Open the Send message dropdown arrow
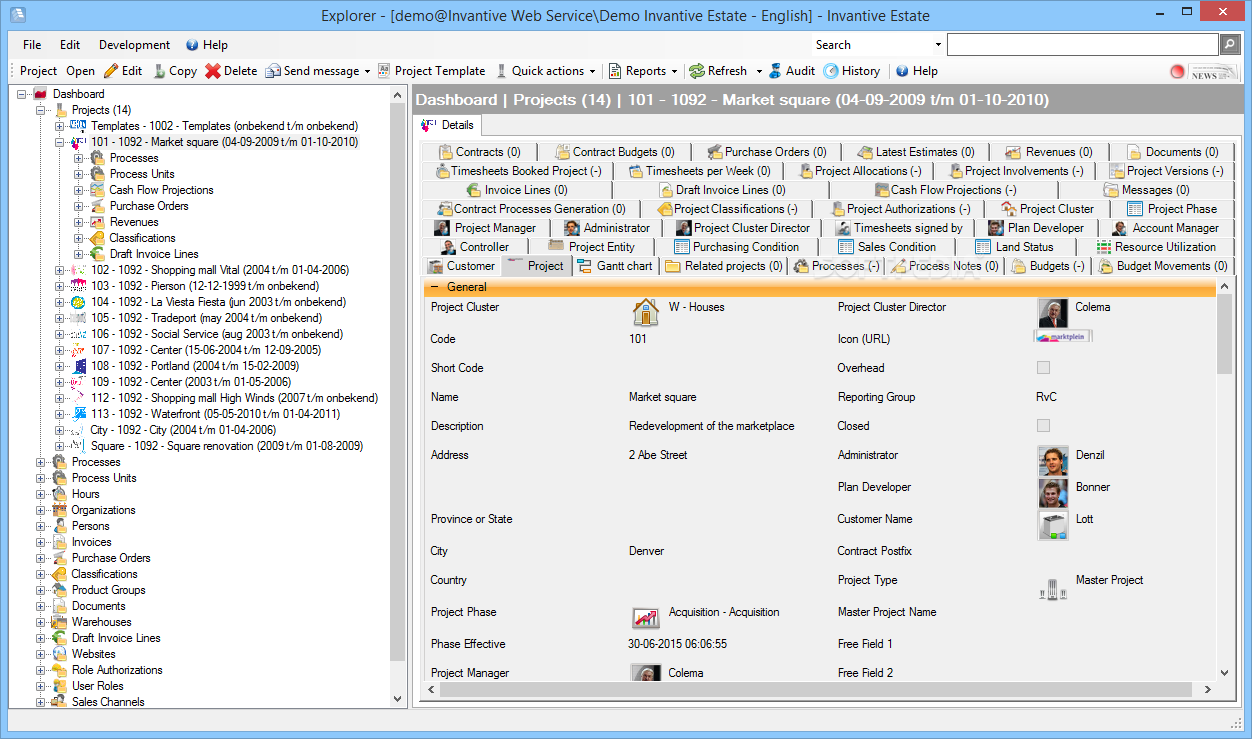The image size is (1252, 739). click(x=368, y=72)
